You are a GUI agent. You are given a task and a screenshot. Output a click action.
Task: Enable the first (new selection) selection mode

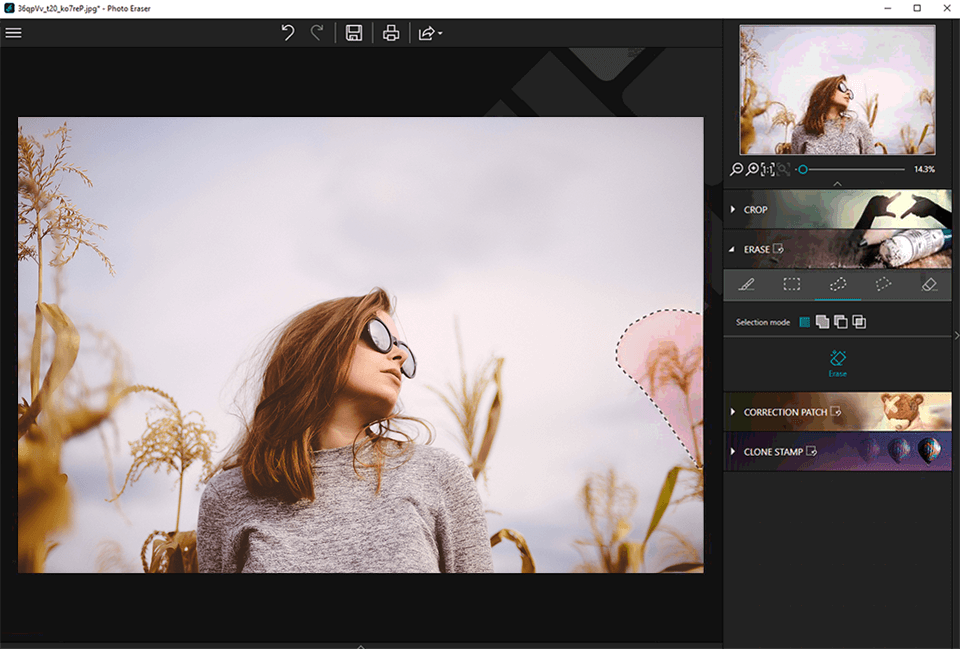coord(804,322)
